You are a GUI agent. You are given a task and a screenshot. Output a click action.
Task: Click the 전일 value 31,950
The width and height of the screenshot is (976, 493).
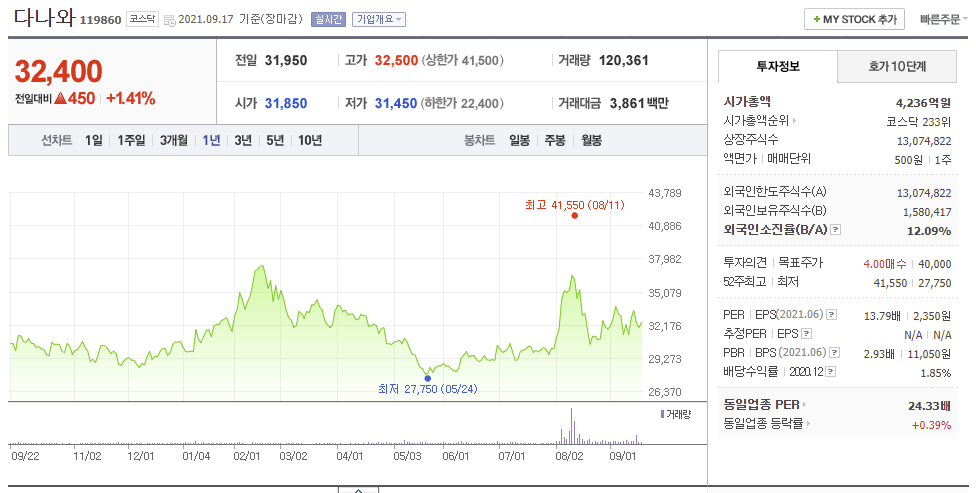[286, 60]
